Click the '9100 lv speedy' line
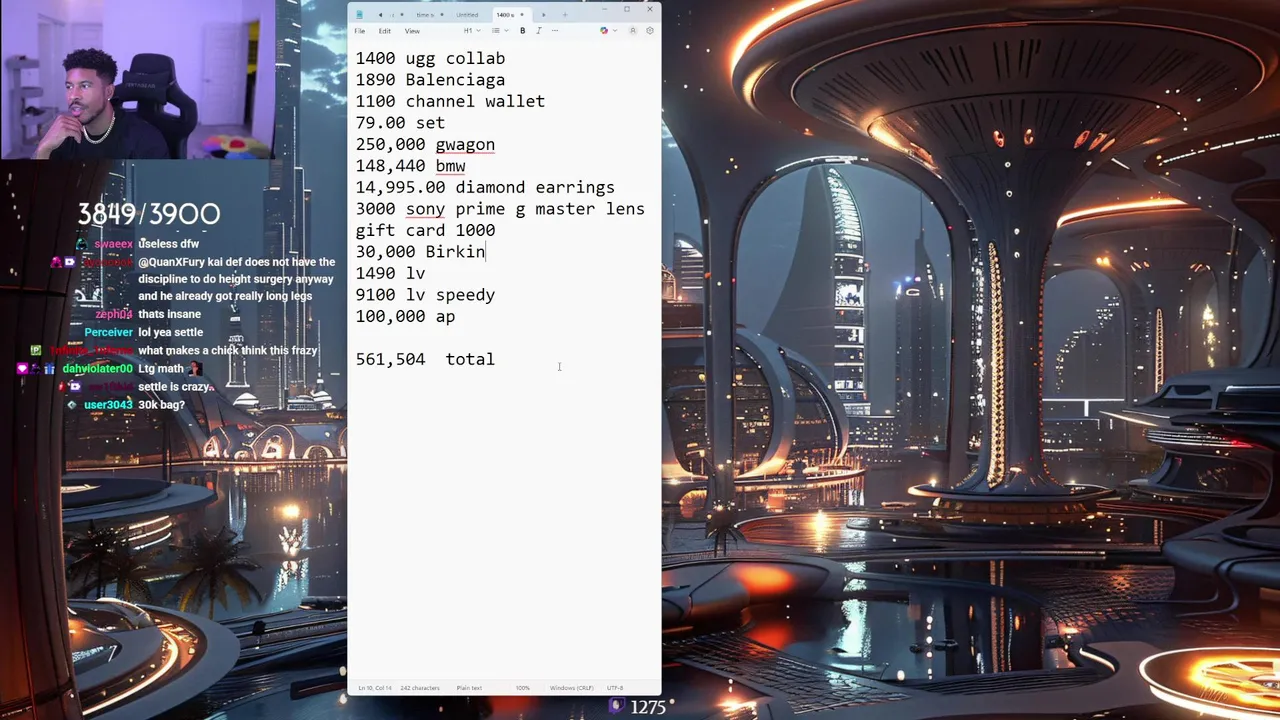Viewport: 1280px width, 720px height. (x=425, y=295)
